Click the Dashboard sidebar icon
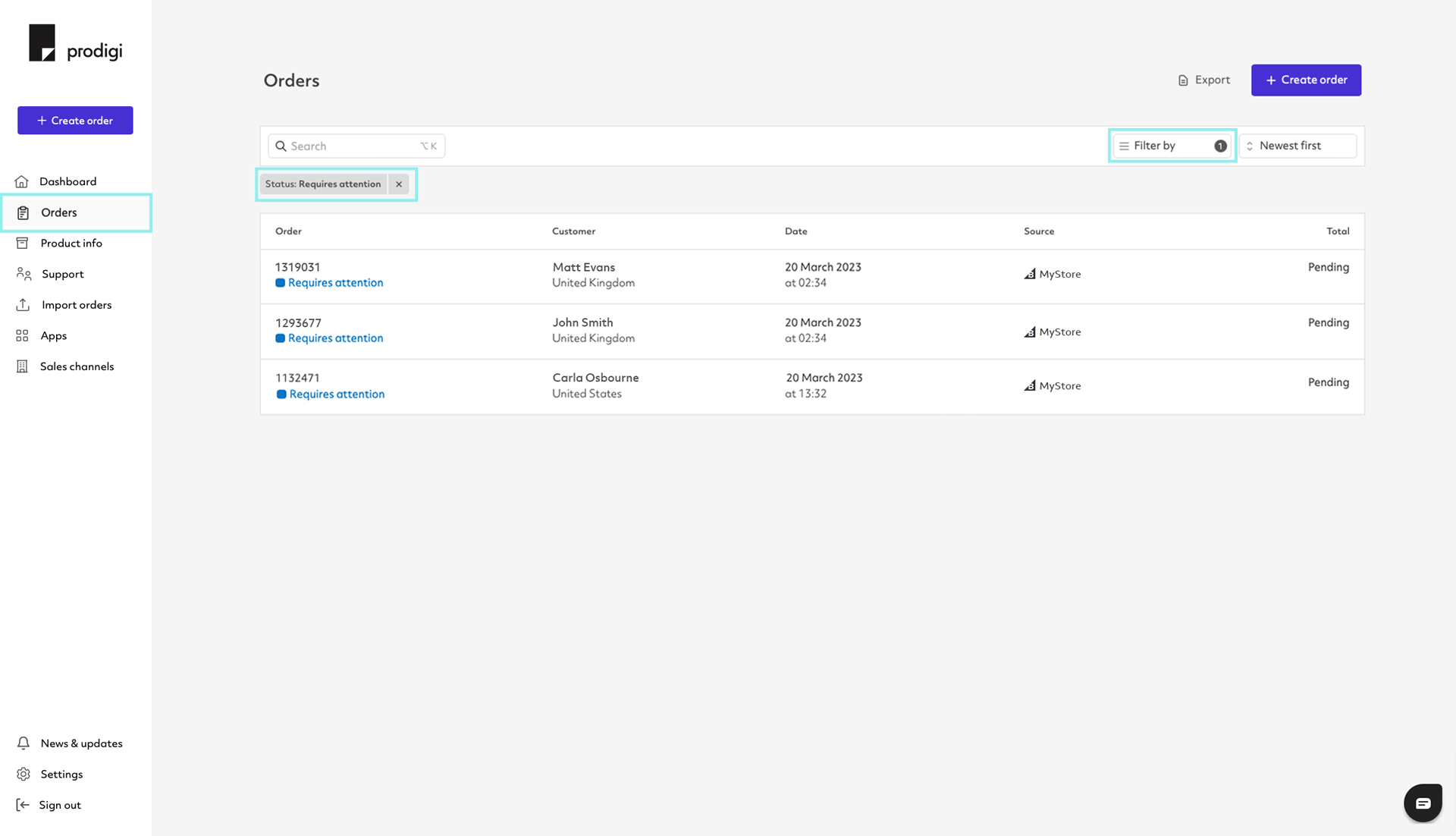Screen dimensions: 1456x836 tap(23, 181)
